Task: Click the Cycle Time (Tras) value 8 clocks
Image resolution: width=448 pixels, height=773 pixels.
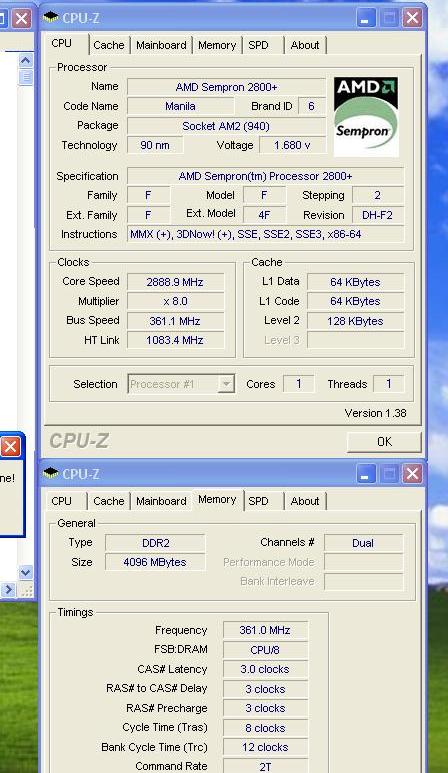Action: click(x=265, y=728)
